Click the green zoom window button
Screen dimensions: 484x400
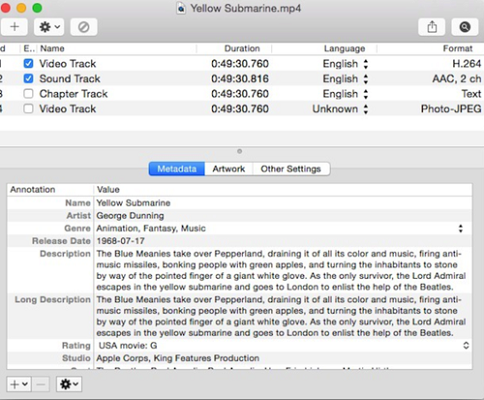tap(37, 8)
